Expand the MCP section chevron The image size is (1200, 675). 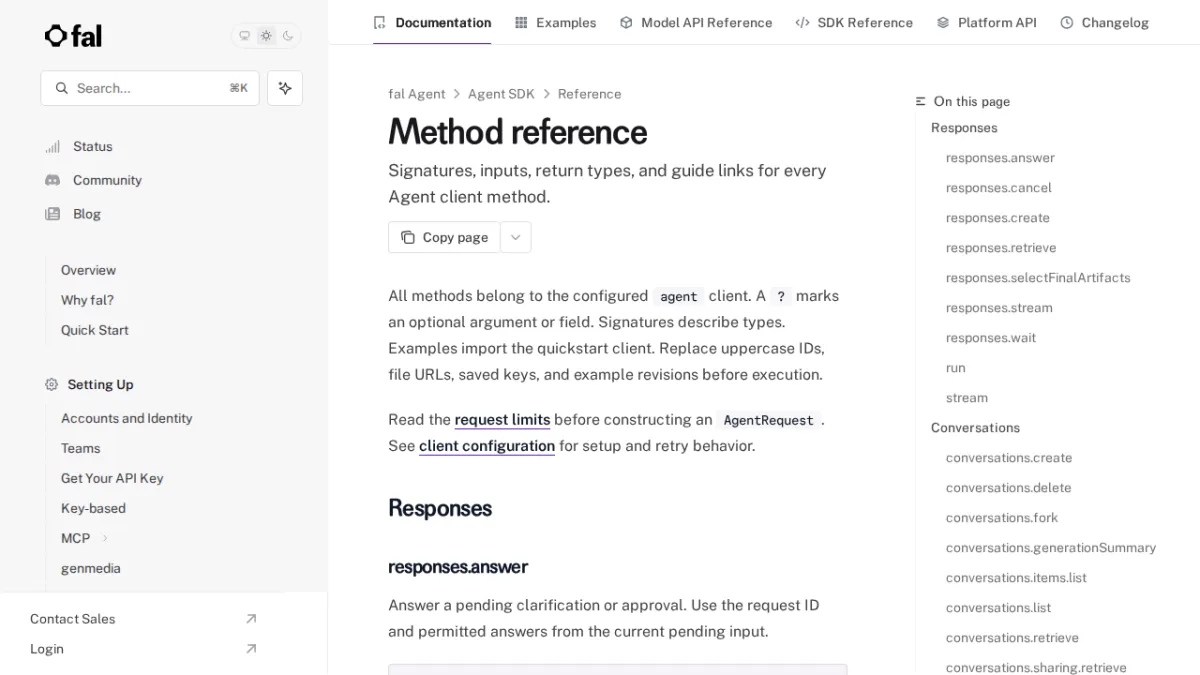pyautogui.click(x=105, y=538)
